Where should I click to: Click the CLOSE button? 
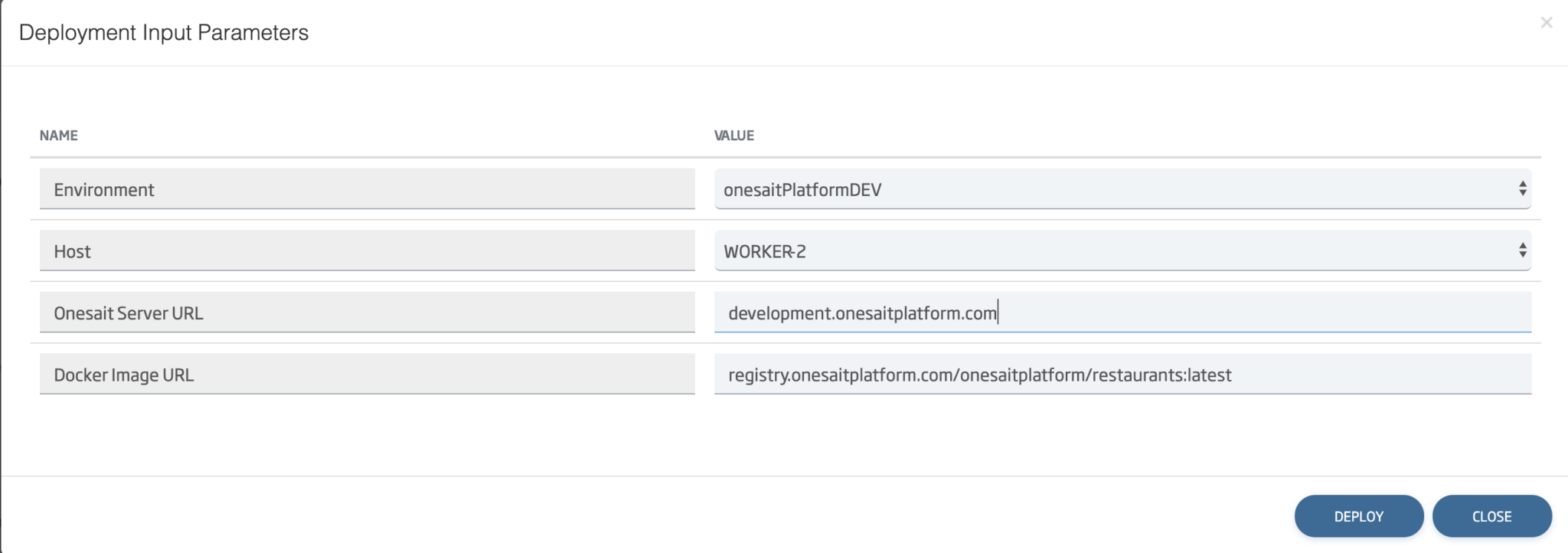[x=1491, y=515]
